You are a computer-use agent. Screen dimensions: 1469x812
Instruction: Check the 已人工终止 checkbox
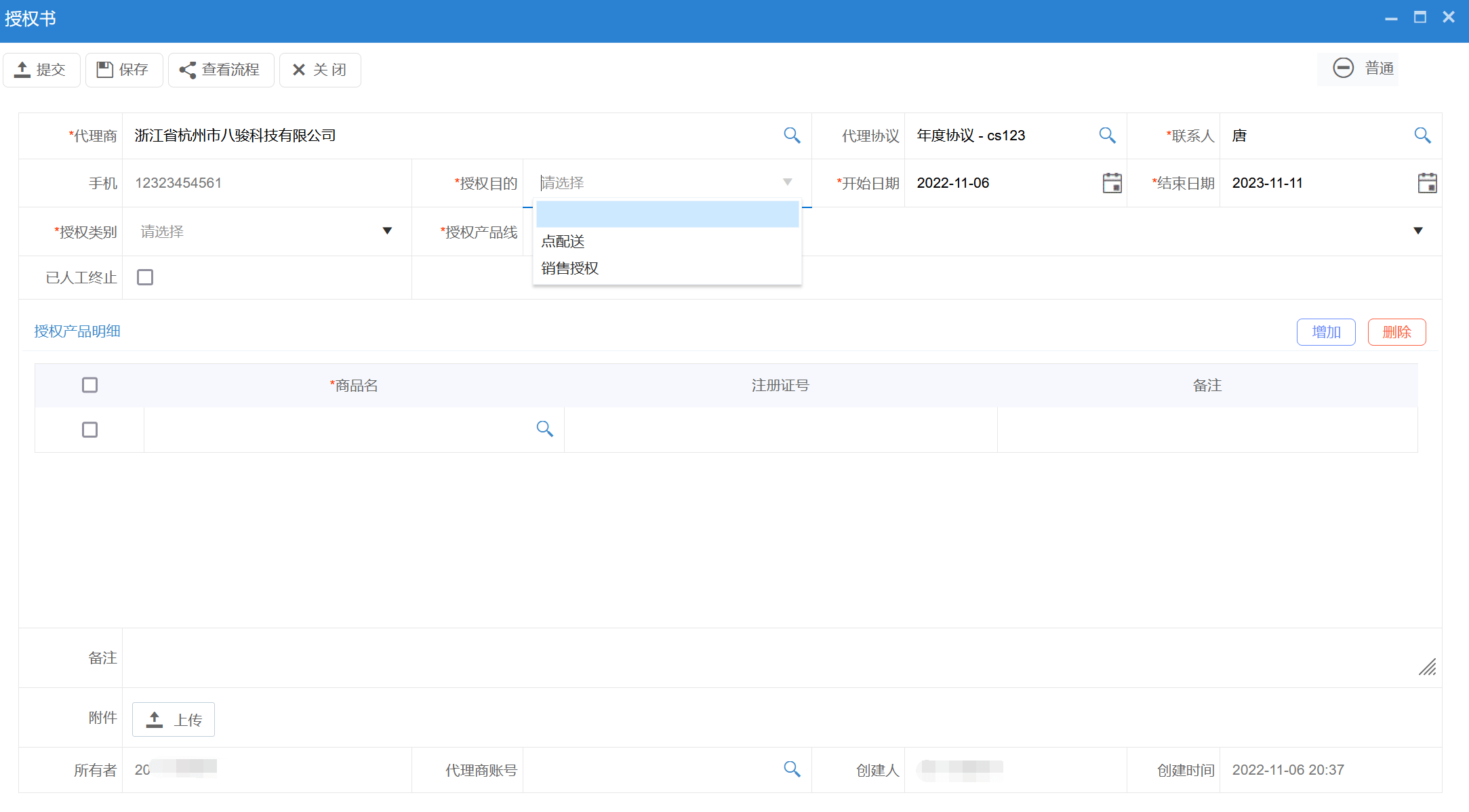[x=144, y=277]
